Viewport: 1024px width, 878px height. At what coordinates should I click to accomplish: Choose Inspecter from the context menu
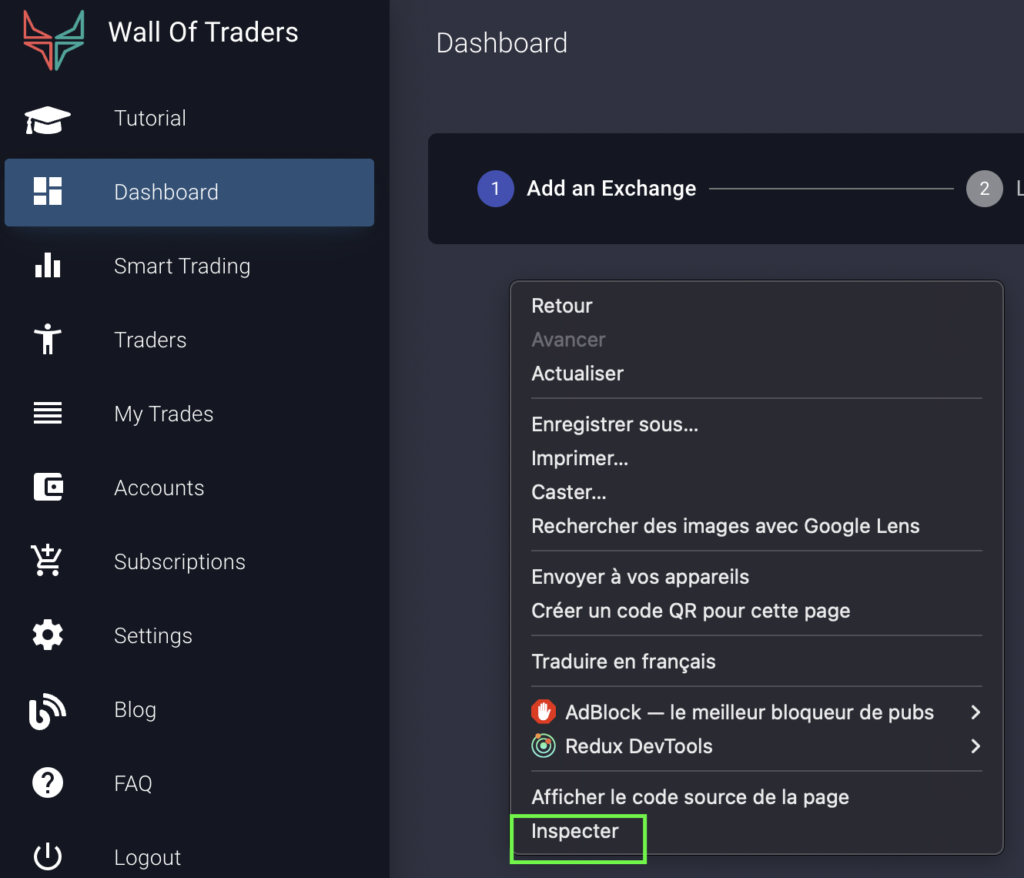click(x=578, y=831)
